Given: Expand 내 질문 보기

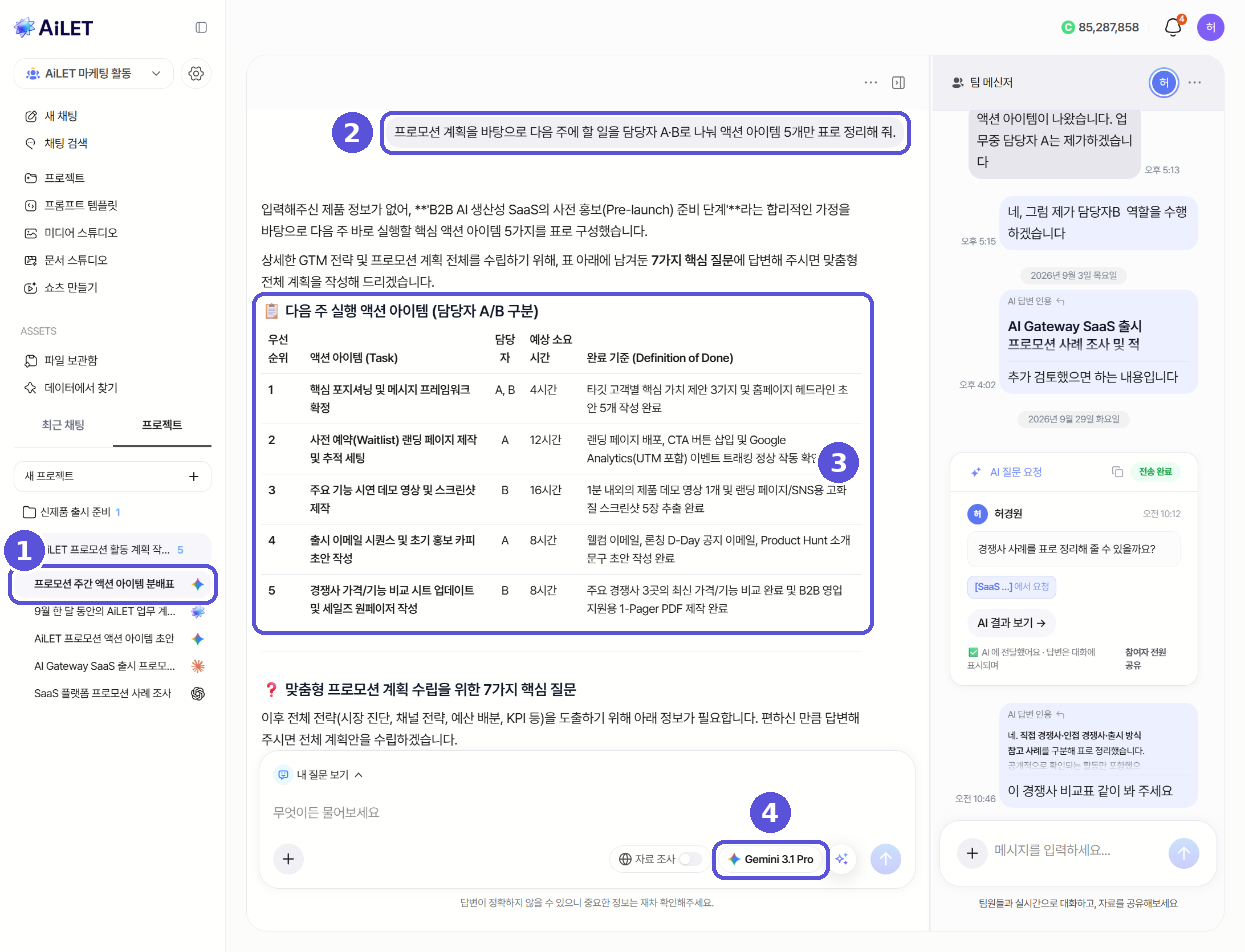Looking at the screenshot, I should [x=320, y=774].
